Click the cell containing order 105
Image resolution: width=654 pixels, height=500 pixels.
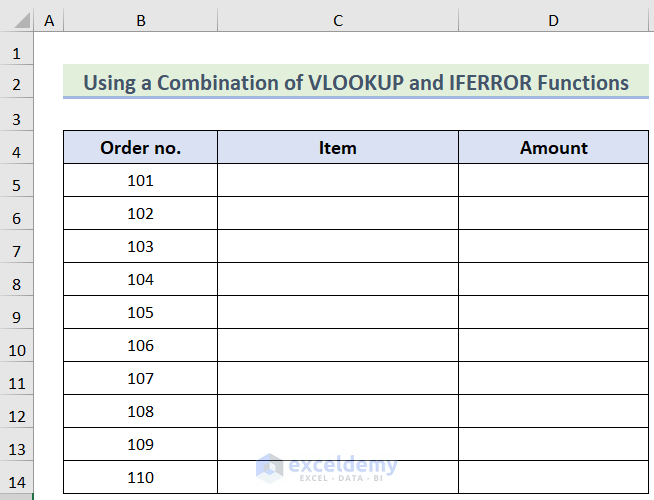[140, 313]
